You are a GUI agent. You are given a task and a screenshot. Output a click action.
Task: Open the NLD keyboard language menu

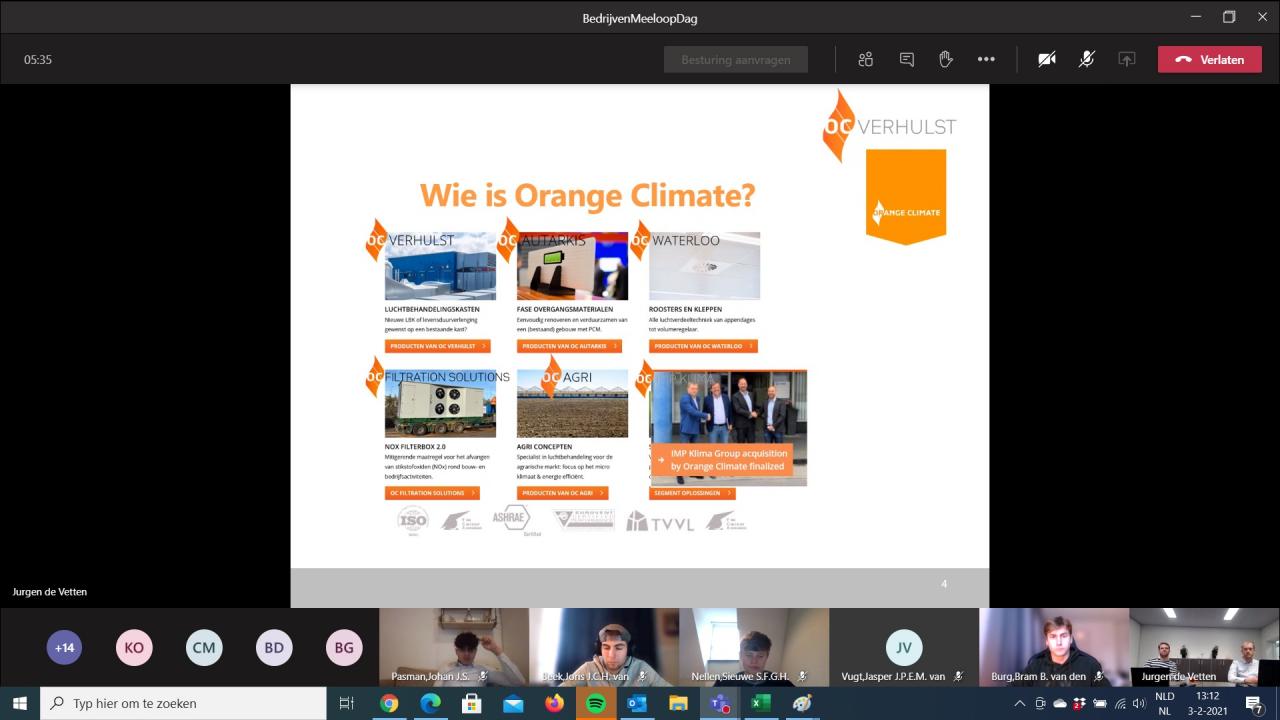point(1165,703)
